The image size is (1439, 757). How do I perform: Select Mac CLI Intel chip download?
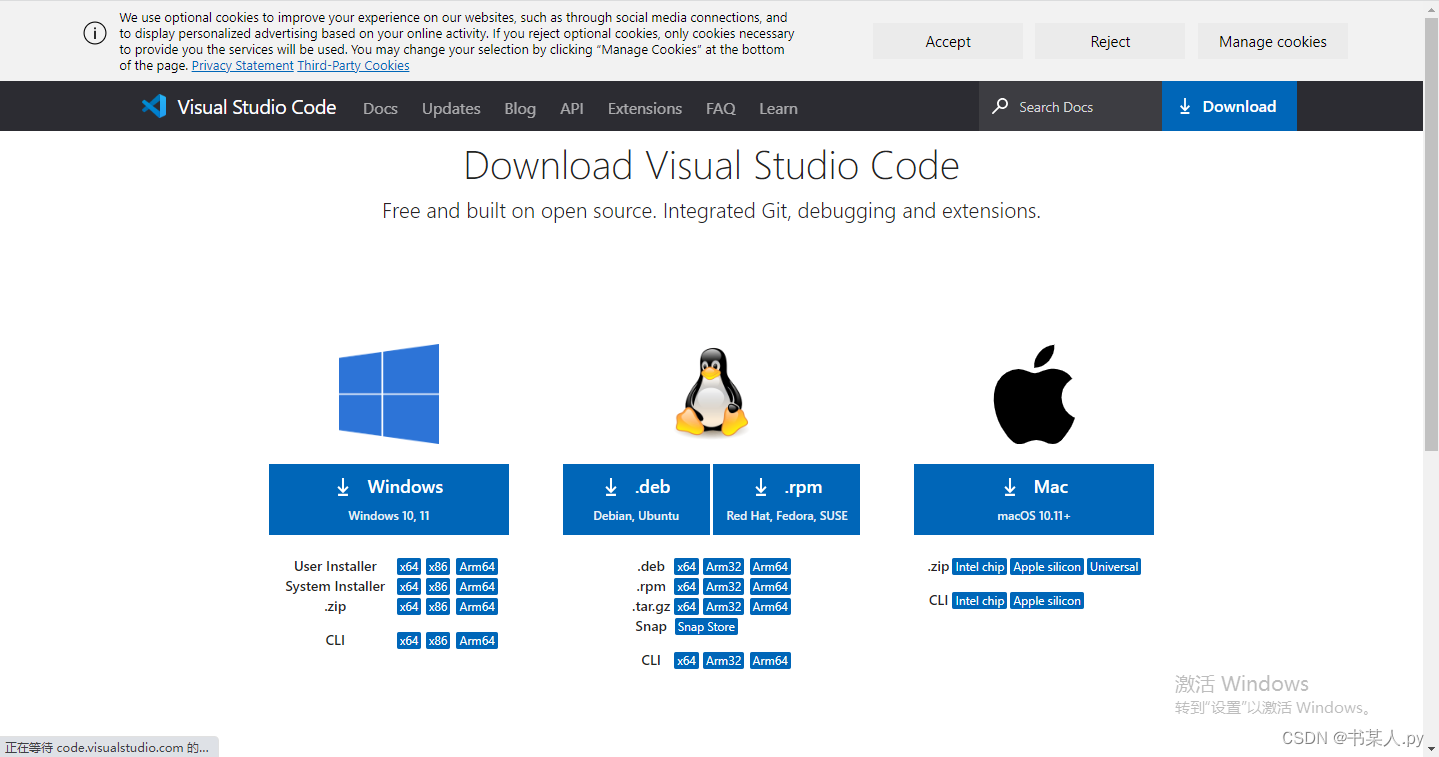(979, 601)
